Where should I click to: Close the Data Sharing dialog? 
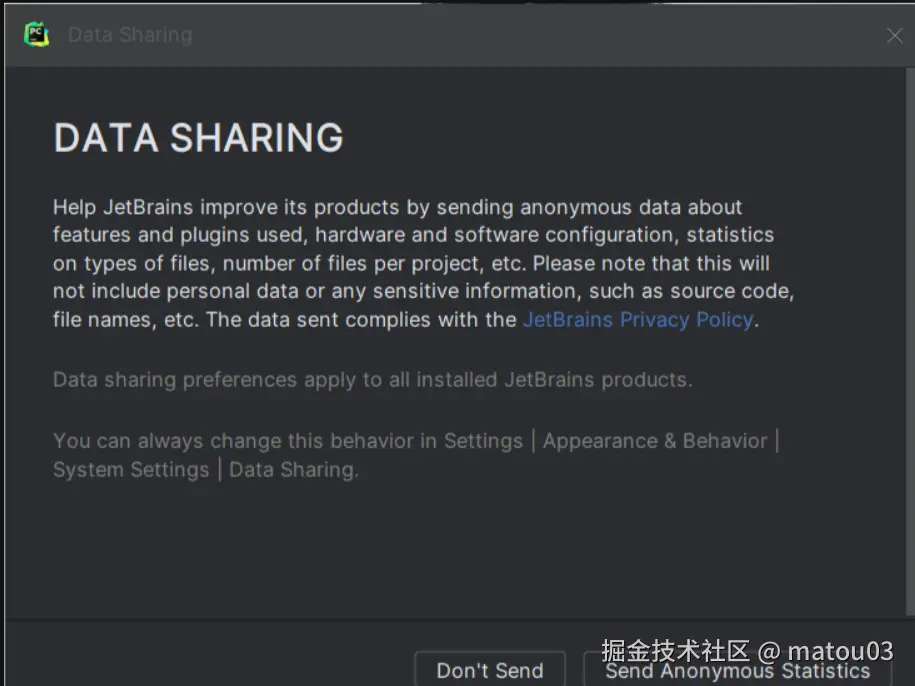coord(894,36)
